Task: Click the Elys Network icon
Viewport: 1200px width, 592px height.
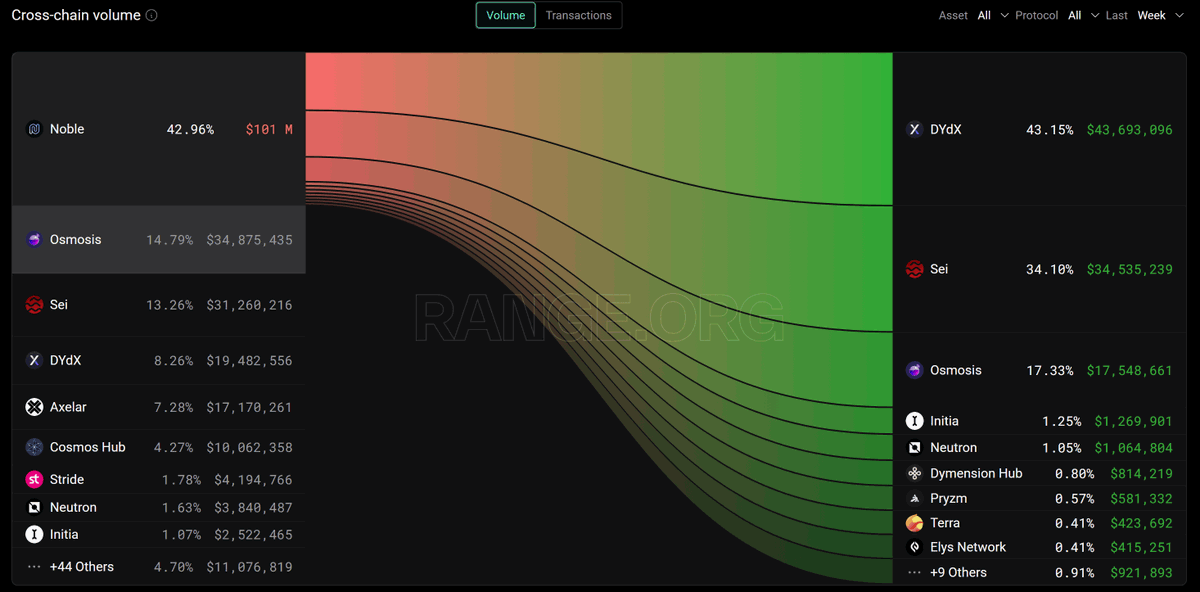Action: 914,547
